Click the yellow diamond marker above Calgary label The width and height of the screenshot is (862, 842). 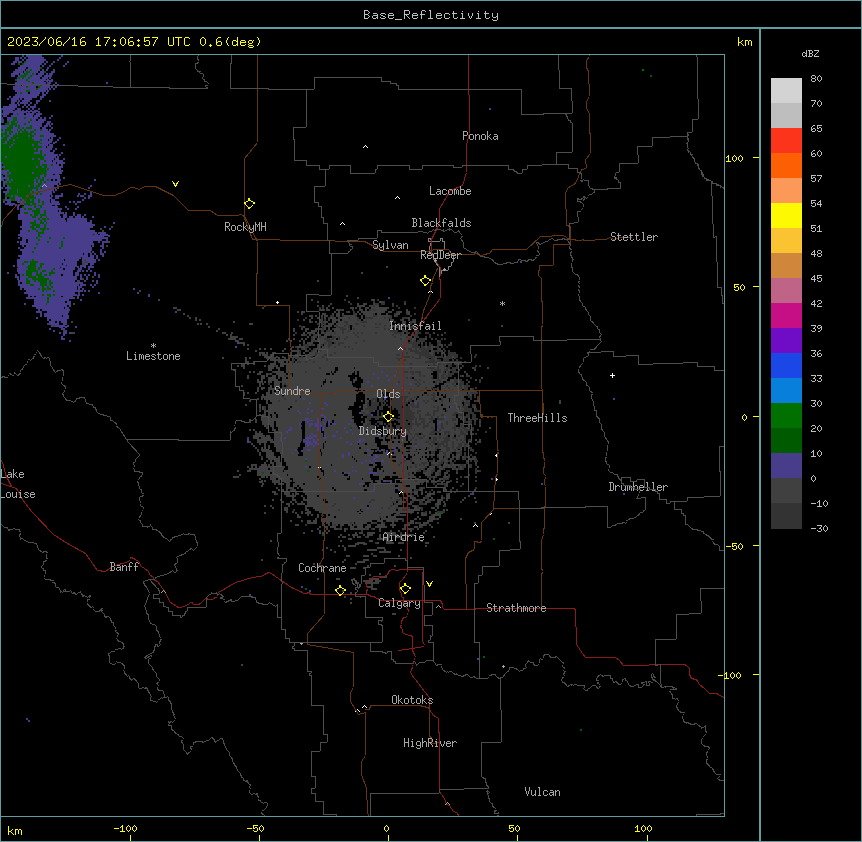pyautogui.click(x=405, y=589)
